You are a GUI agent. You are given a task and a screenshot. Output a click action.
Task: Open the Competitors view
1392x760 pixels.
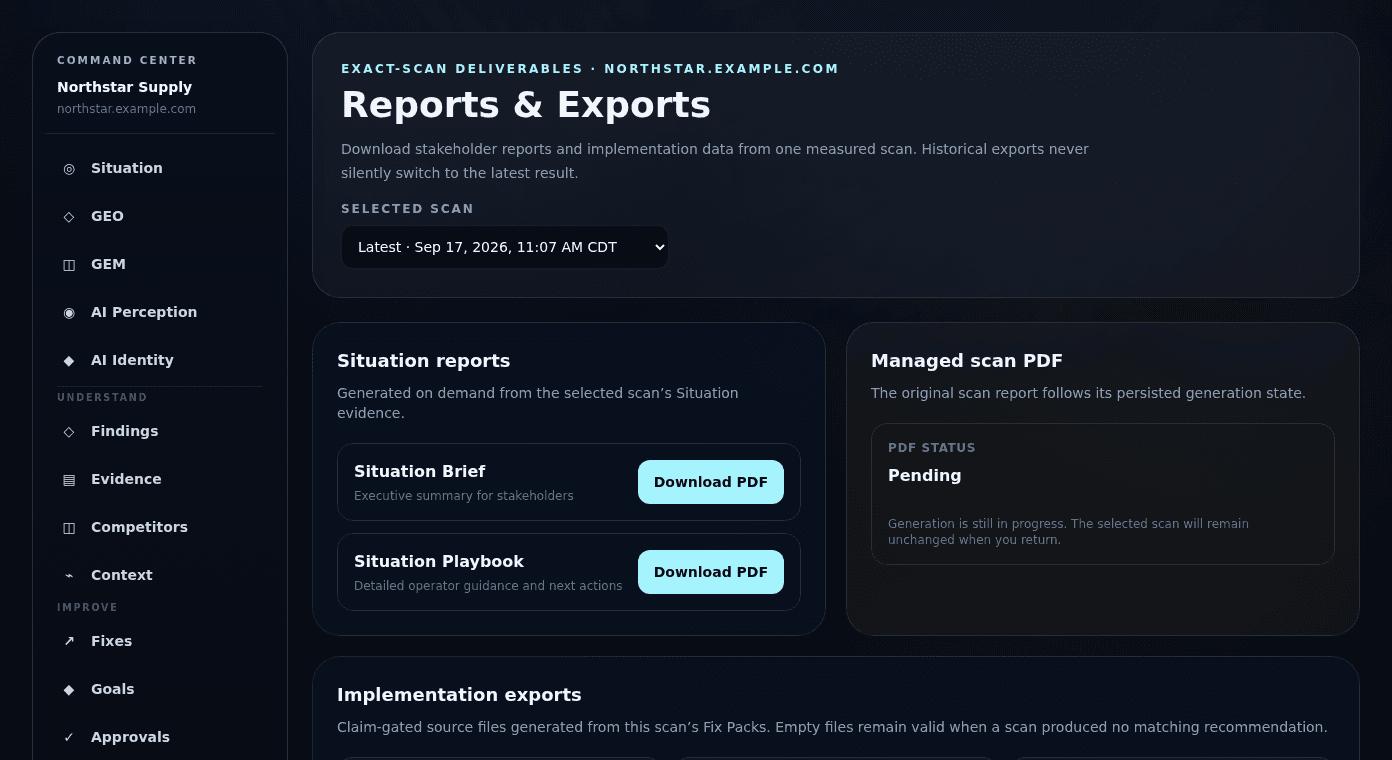click(x=160, y=527)
